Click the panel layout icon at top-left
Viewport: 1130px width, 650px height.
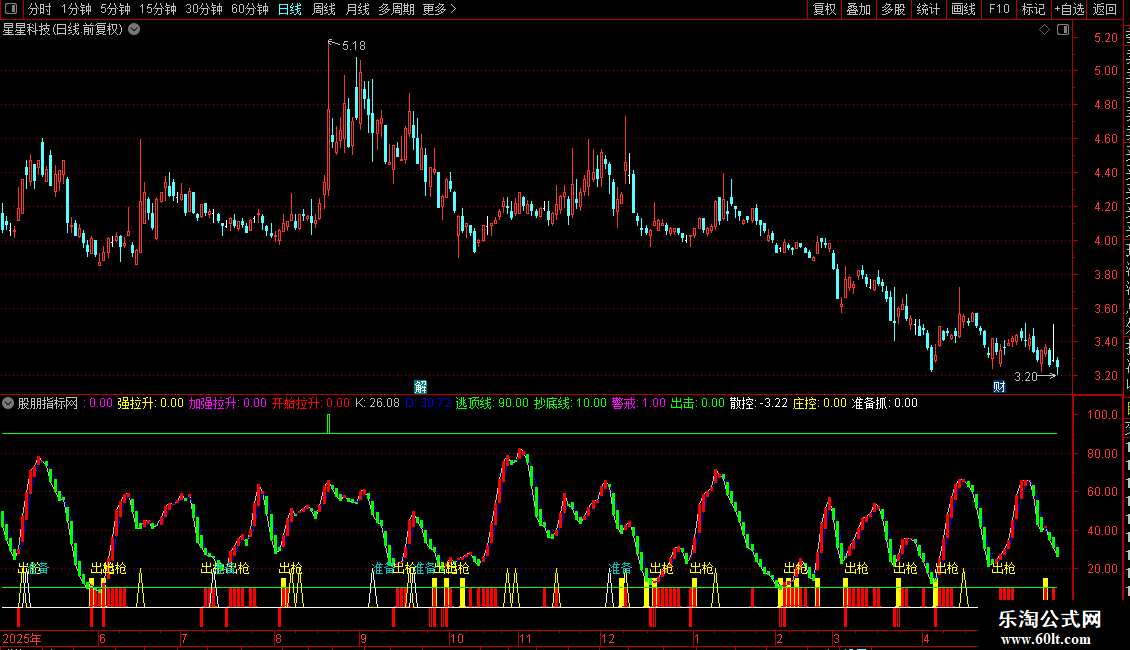point(11,9)
